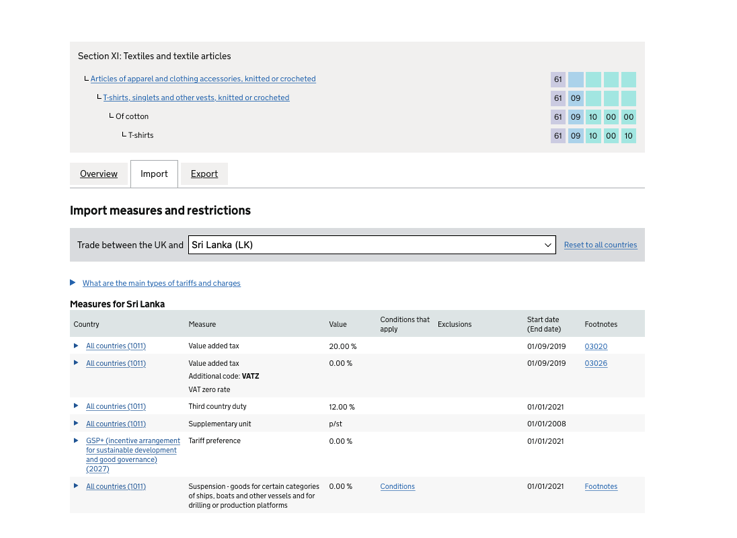
Task: Click the 'T-shirts' hierarchy entry
Action: [x=141, y=135]
